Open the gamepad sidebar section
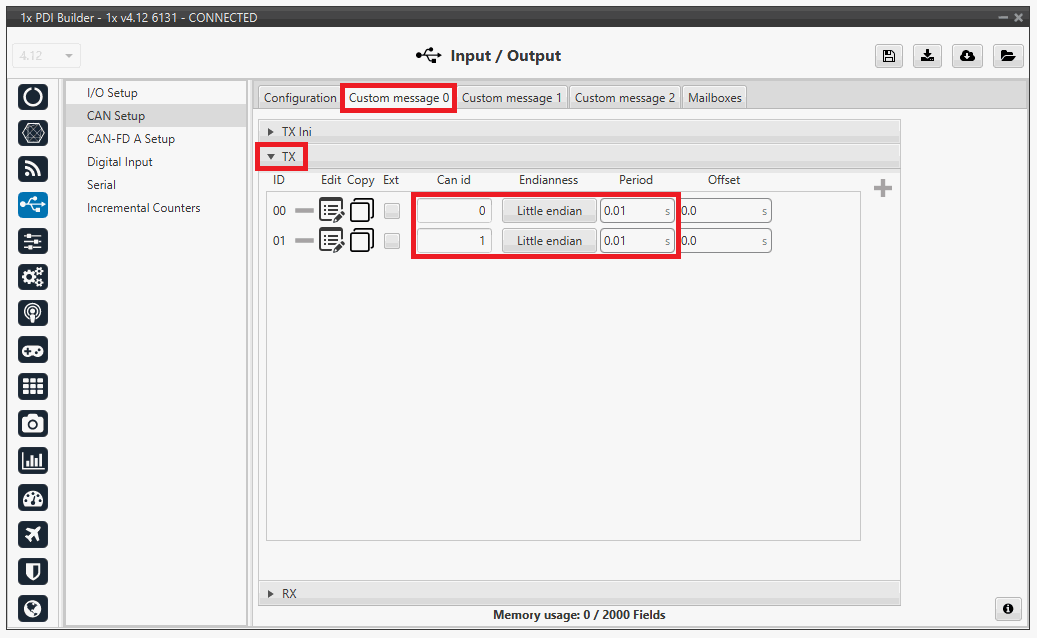Image resolution: width=1037 pixels, height=638 pixels. tap(33, 350)
